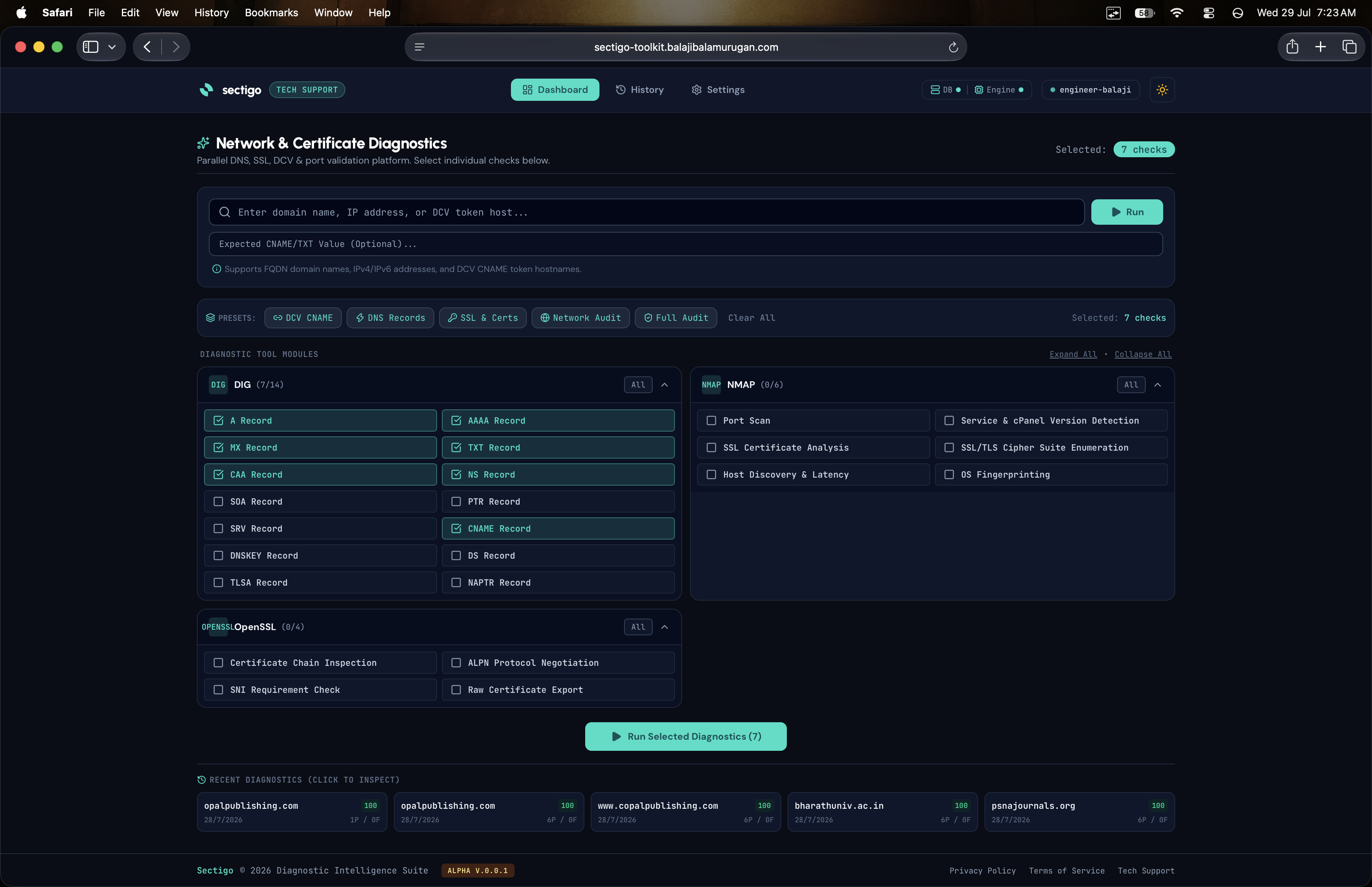This screenshot has width=1372, height=887.
Task: Open Safari's Share icon
Action: pos(1292,47)
